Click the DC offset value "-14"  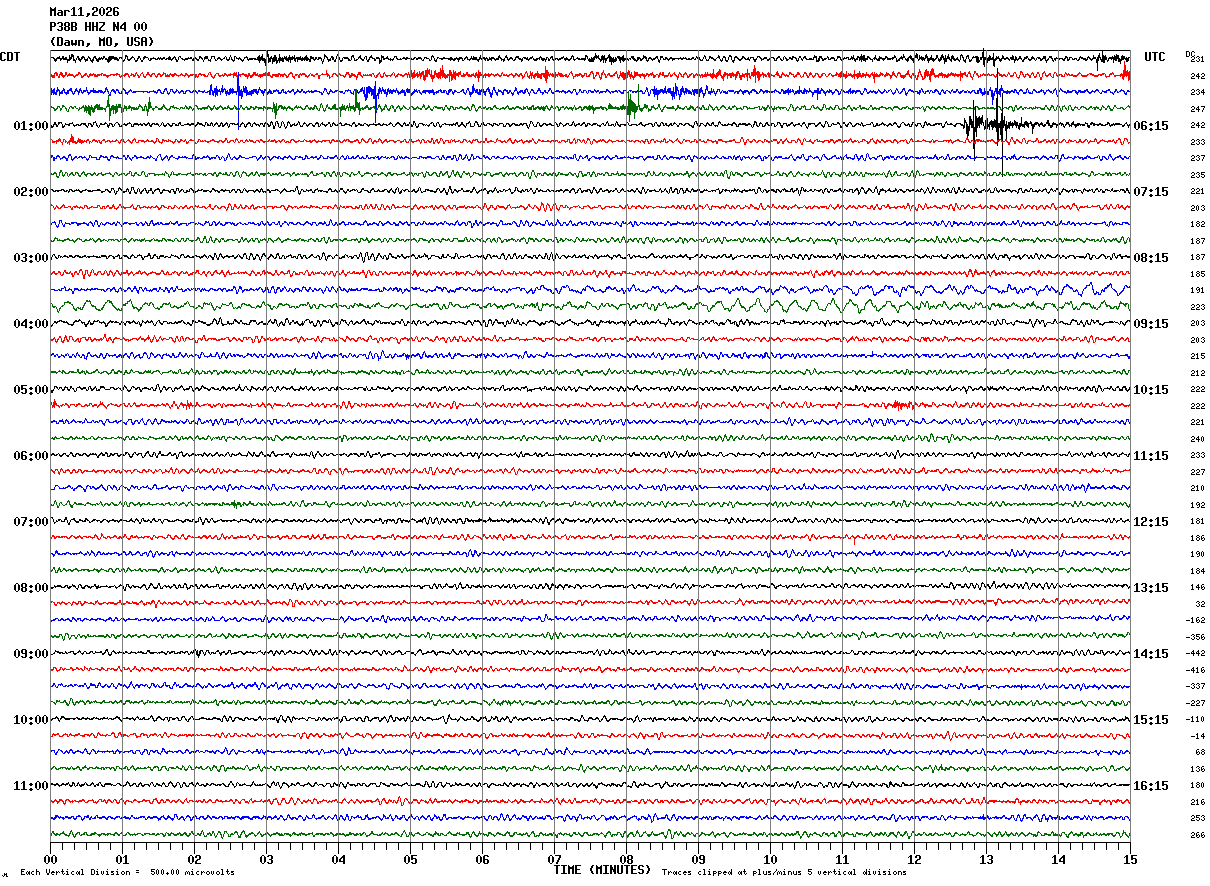(1198, 736)
